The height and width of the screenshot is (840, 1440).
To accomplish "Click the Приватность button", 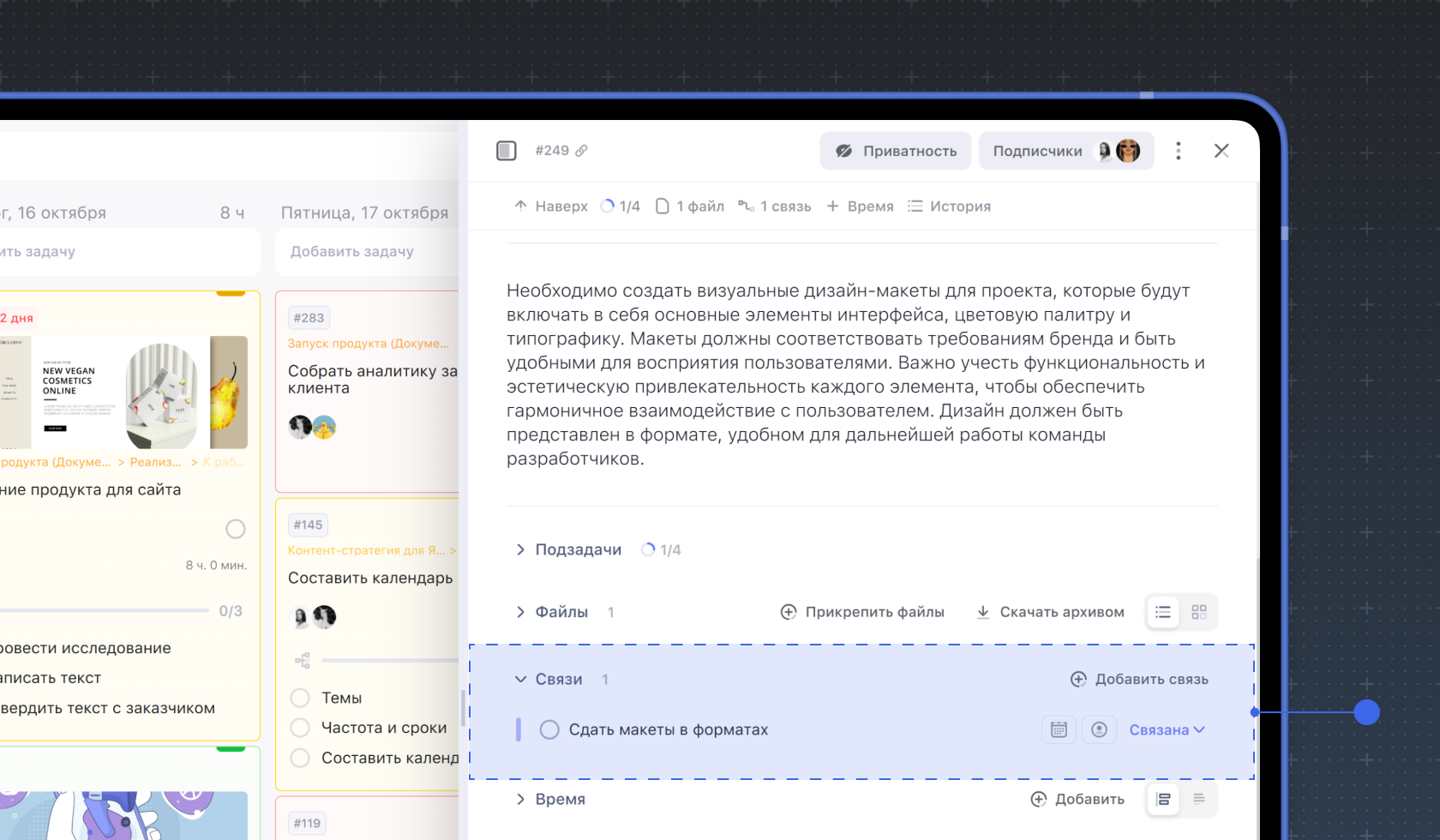I will click(896, 151).
